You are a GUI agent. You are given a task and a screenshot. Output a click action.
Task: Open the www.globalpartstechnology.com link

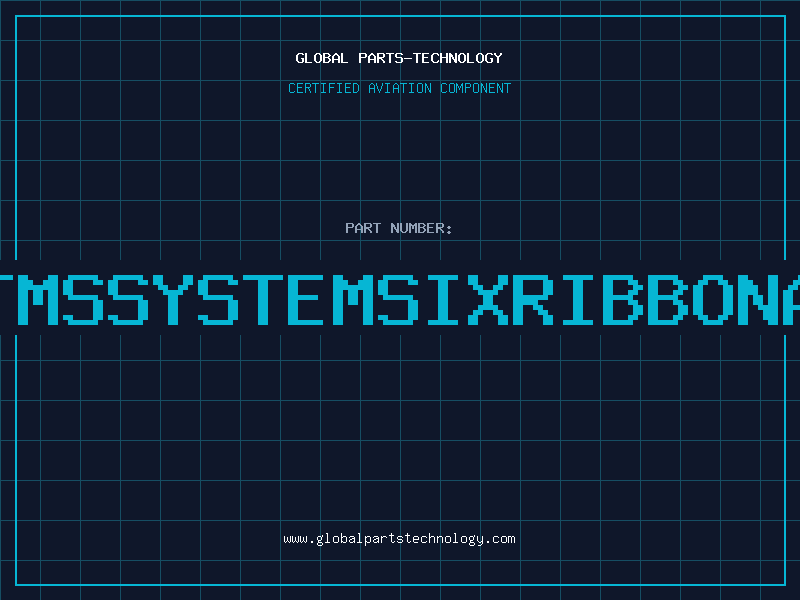tap(399, 539)
